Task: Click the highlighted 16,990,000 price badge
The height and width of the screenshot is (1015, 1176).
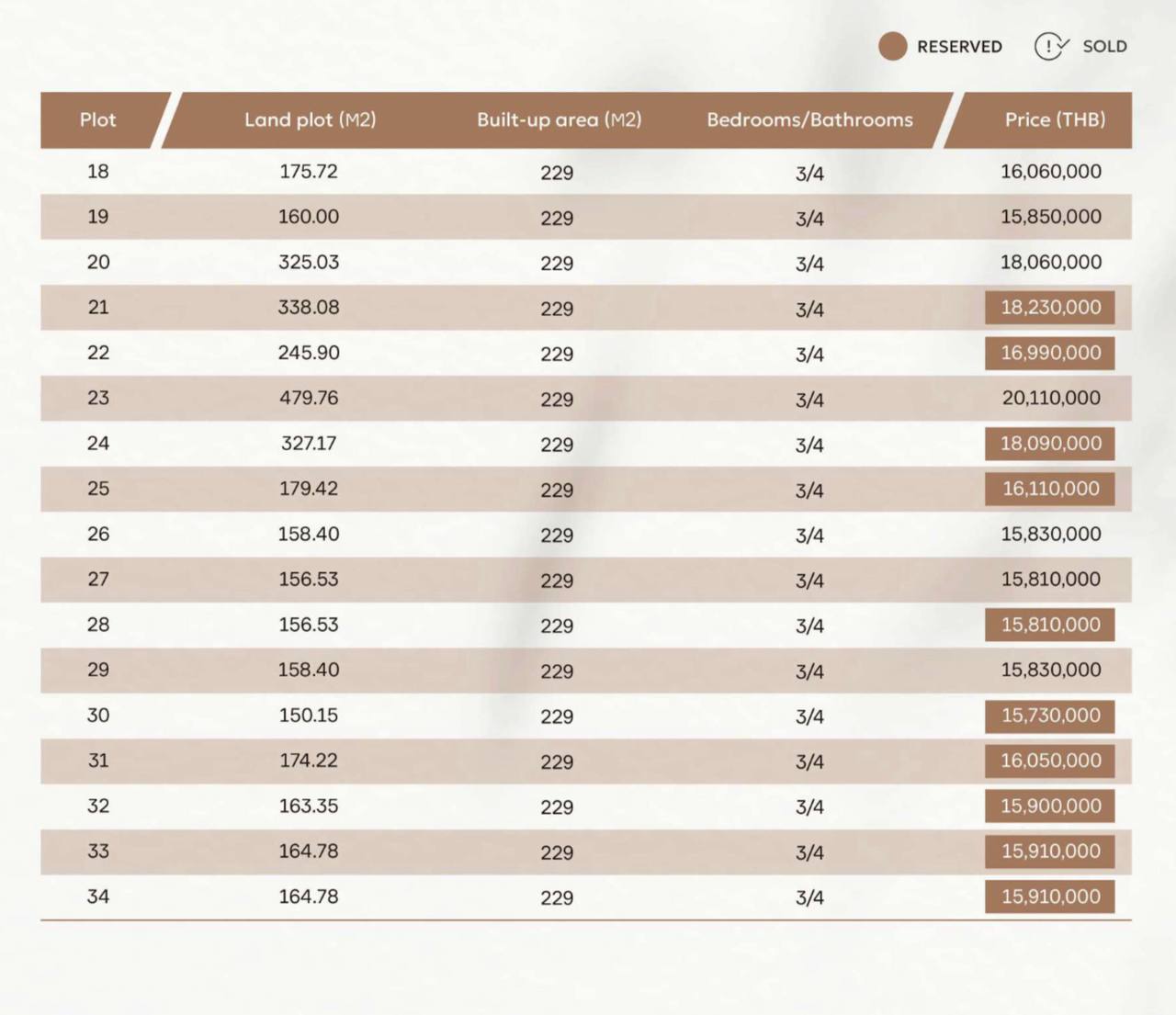Action: (1050, 353)
